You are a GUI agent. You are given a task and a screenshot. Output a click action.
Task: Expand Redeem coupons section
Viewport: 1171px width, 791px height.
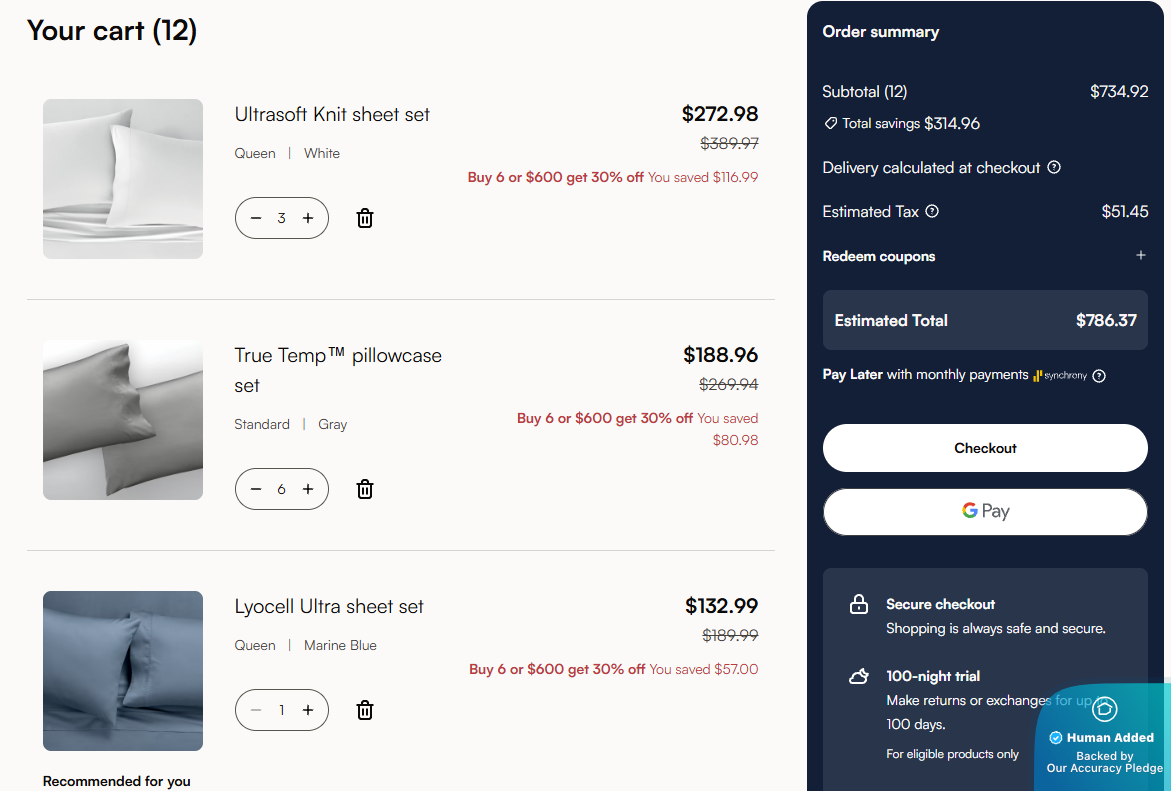pyautogui.click(x=1140, y=256)
